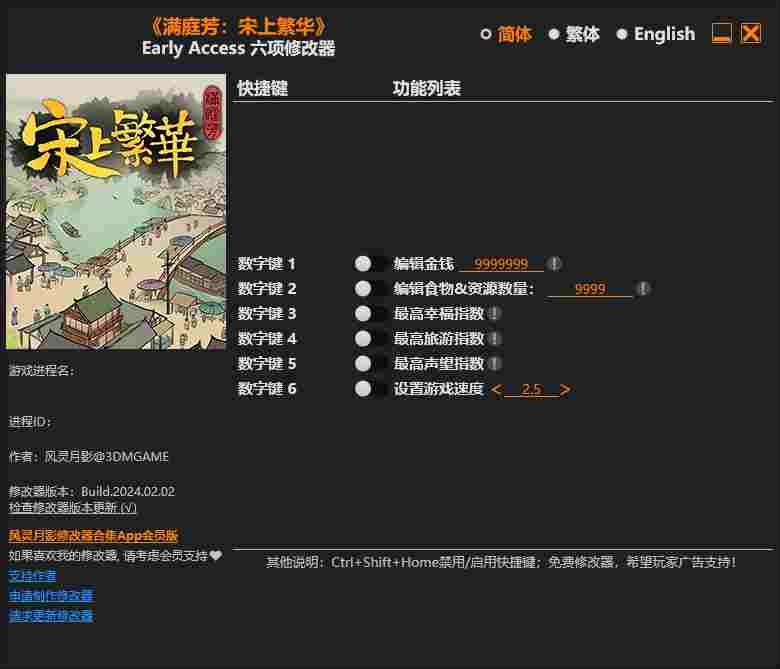Image resolution: width=780 pixels, height=669 pixels.
Task: Click the 功能列表 column header
Action: click(x=426, y=89)
